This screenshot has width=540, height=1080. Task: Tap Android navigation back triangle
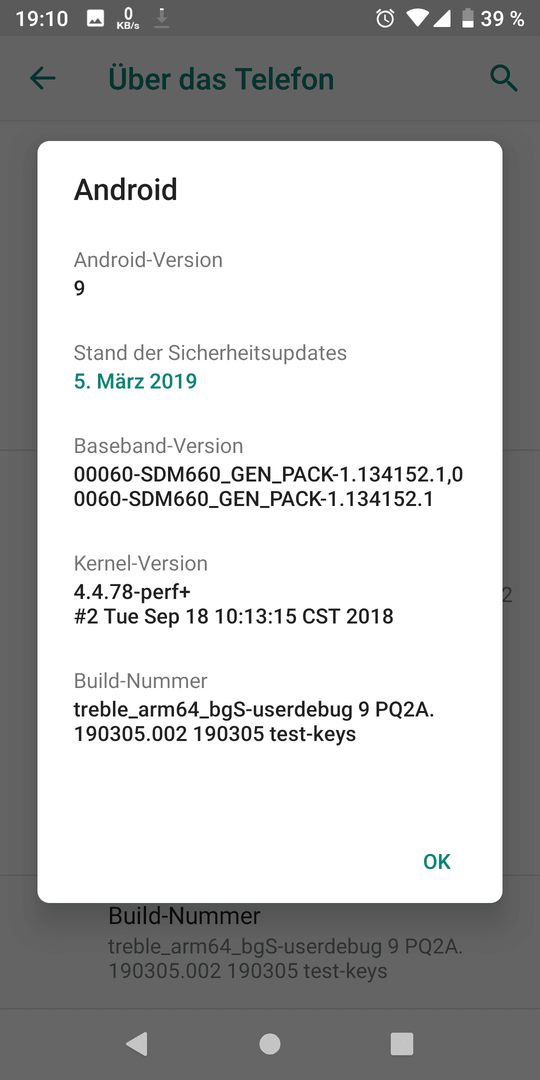[136, 1044]
